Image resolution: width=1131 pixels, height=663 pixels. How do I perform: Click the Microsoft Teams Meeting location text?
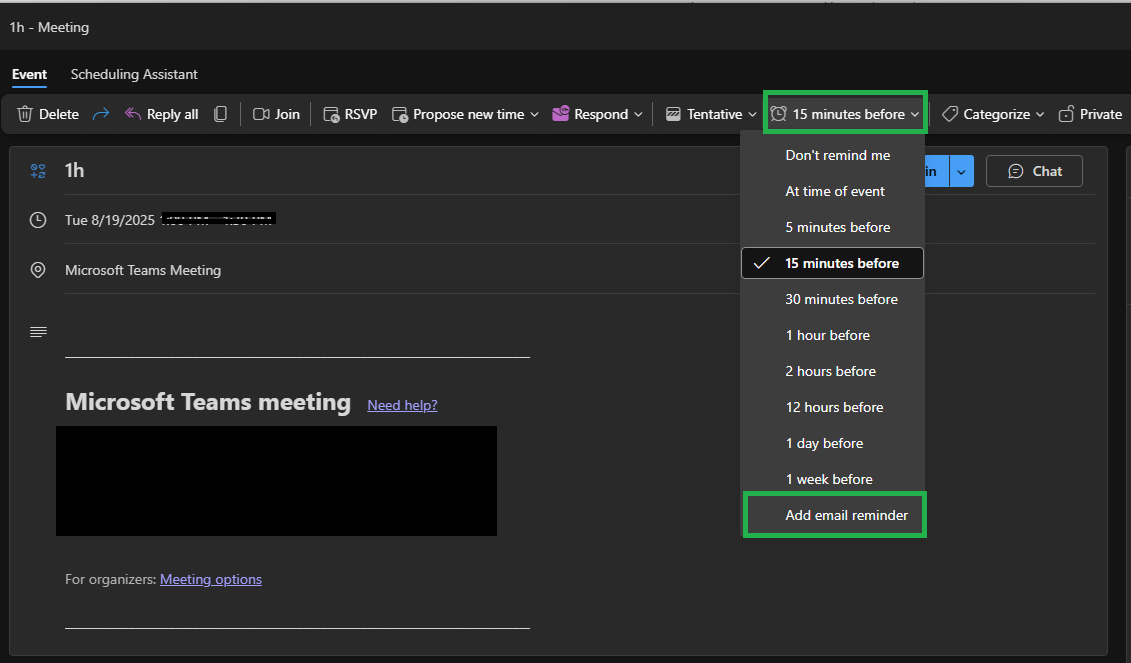(x=143, y=270)
